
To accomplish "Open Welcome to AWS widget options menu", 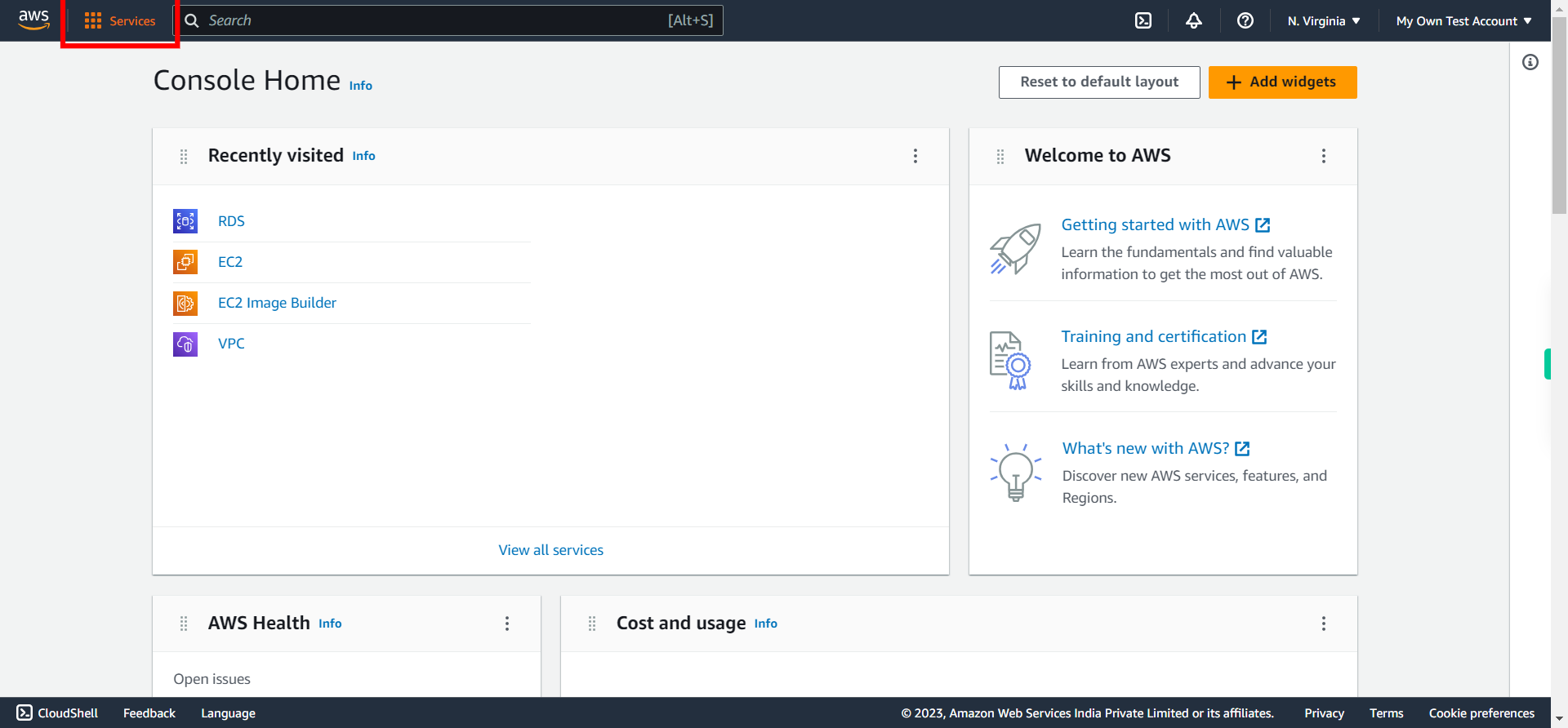I will (x=1324, y=156).
